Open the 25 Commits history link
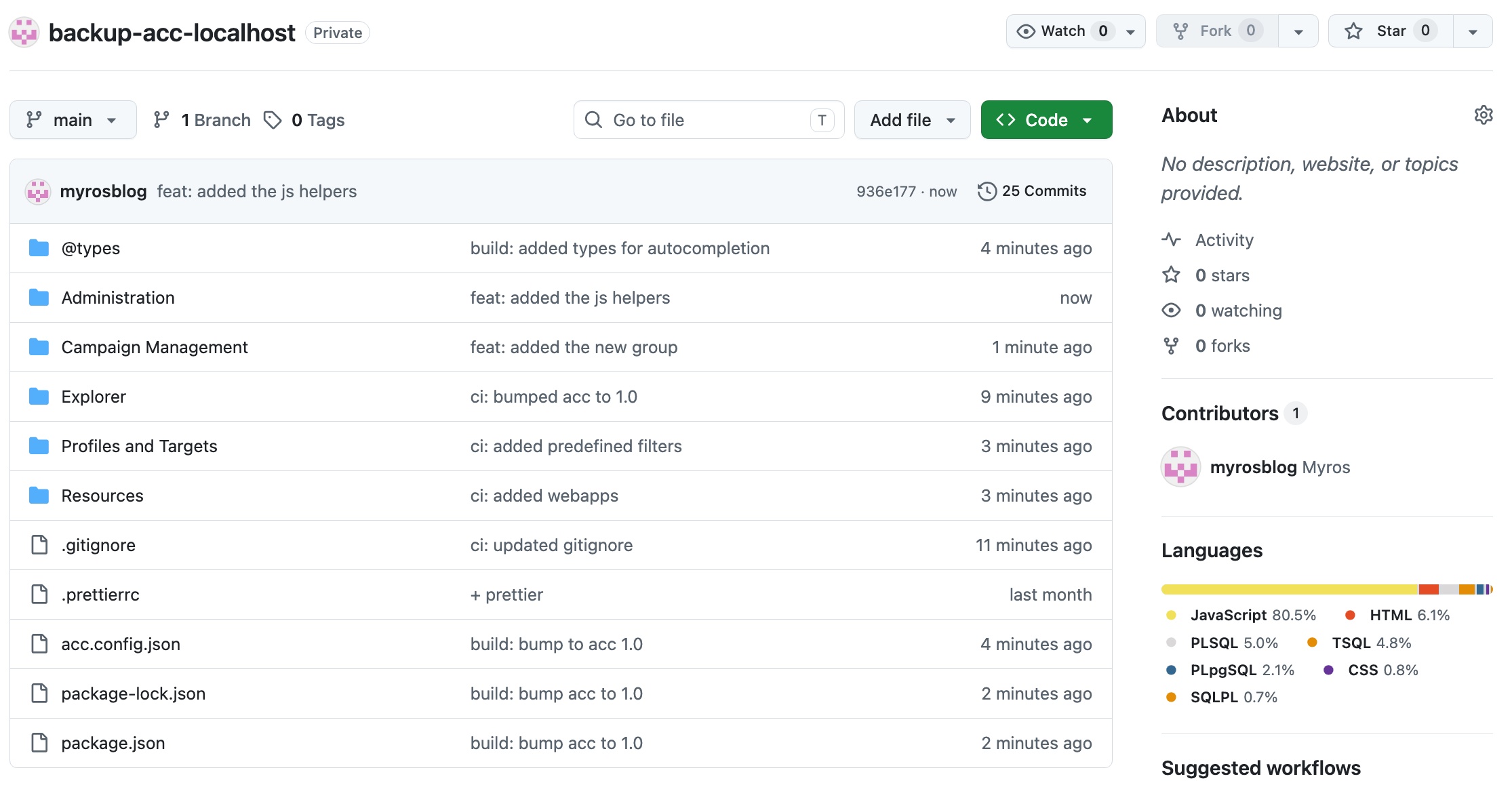Screen dimensions: 1512x785 click(1032, 191)
